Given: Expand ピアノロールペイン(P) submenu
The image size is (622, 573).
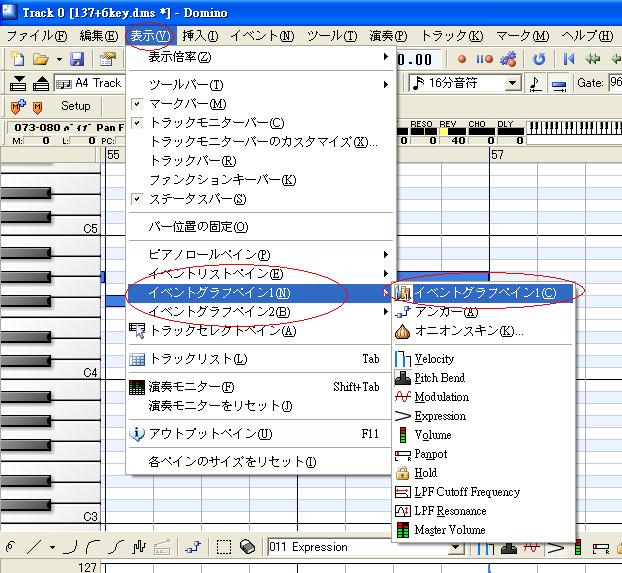Looking at the screenshot, I should point(261,254).
